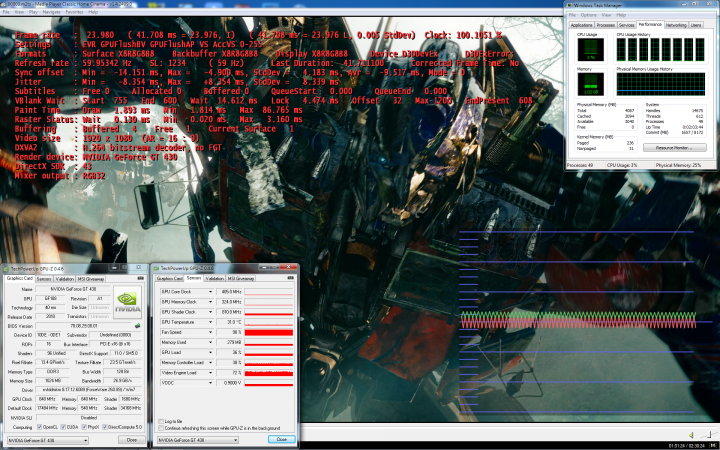Switch to Graphics Card tab in right GPU-Z window
720x450 pixels.
tap(169, 278)
